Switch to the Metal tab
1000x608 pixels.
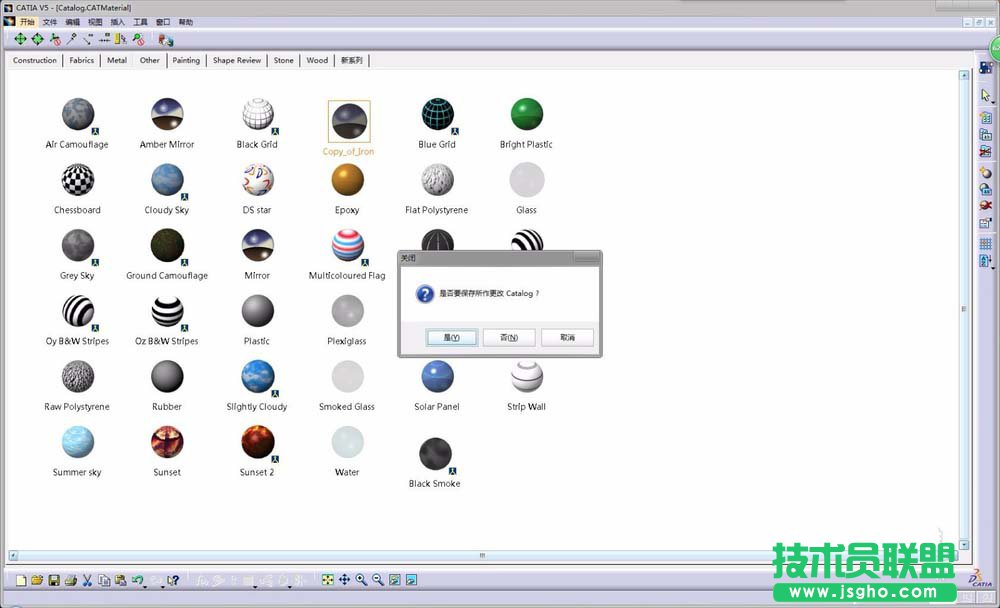coord(117,60)
